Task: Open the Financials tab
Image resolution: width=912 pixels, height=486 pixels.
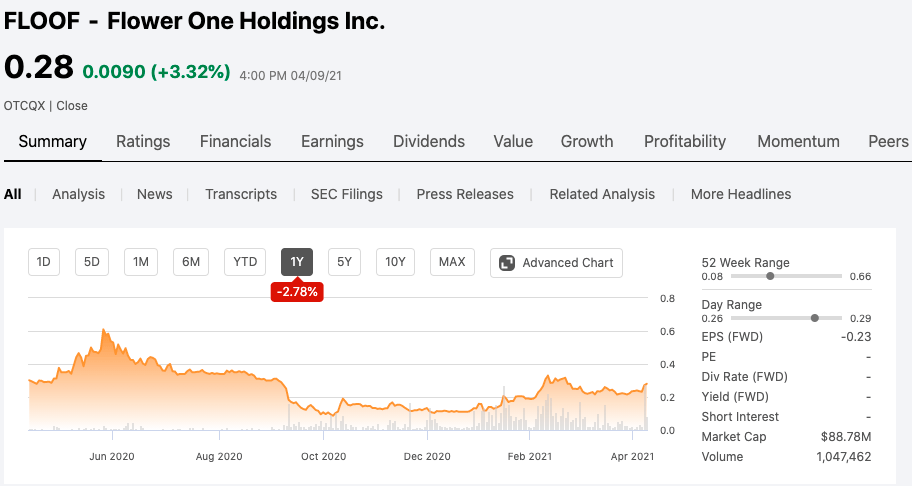Action: [235, 141]
